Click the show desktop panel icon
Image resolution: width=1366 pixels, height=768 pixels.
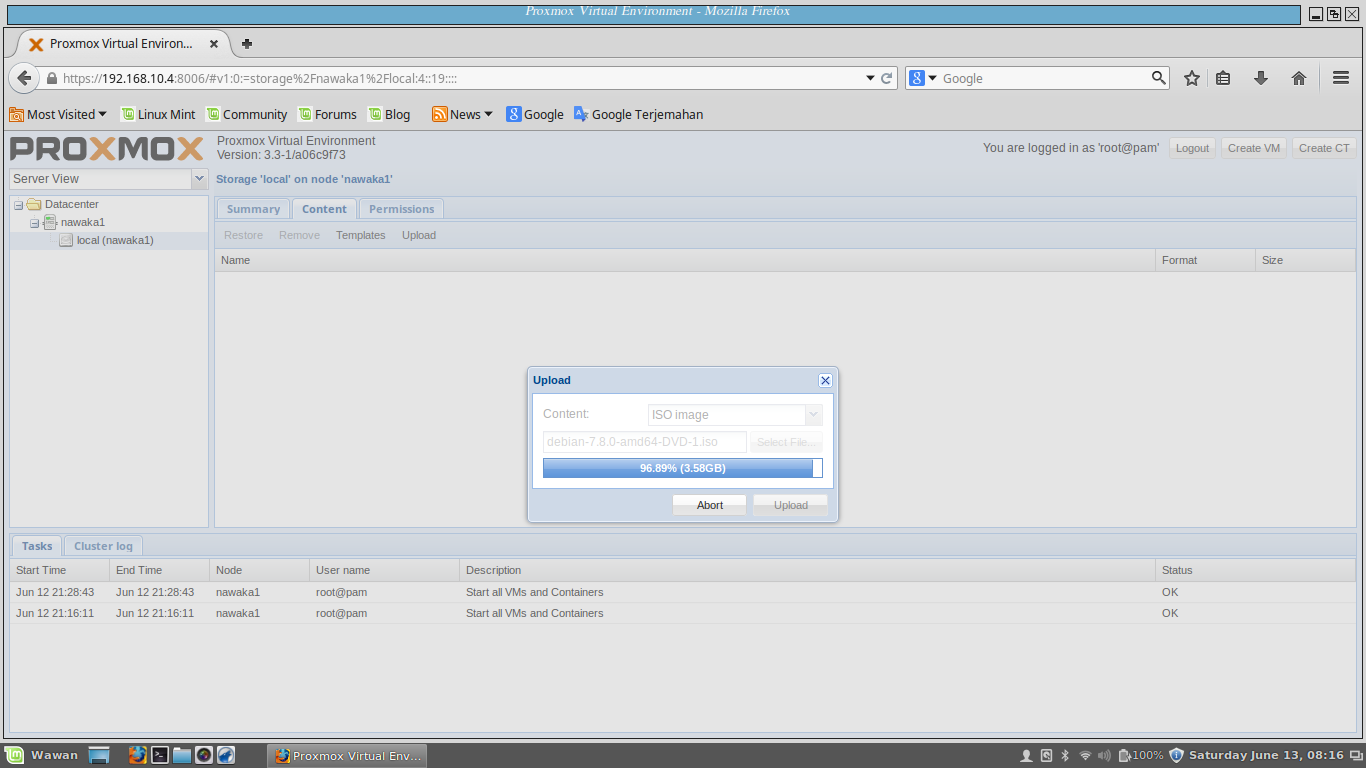pyautogui.click(x=99, y=755)
